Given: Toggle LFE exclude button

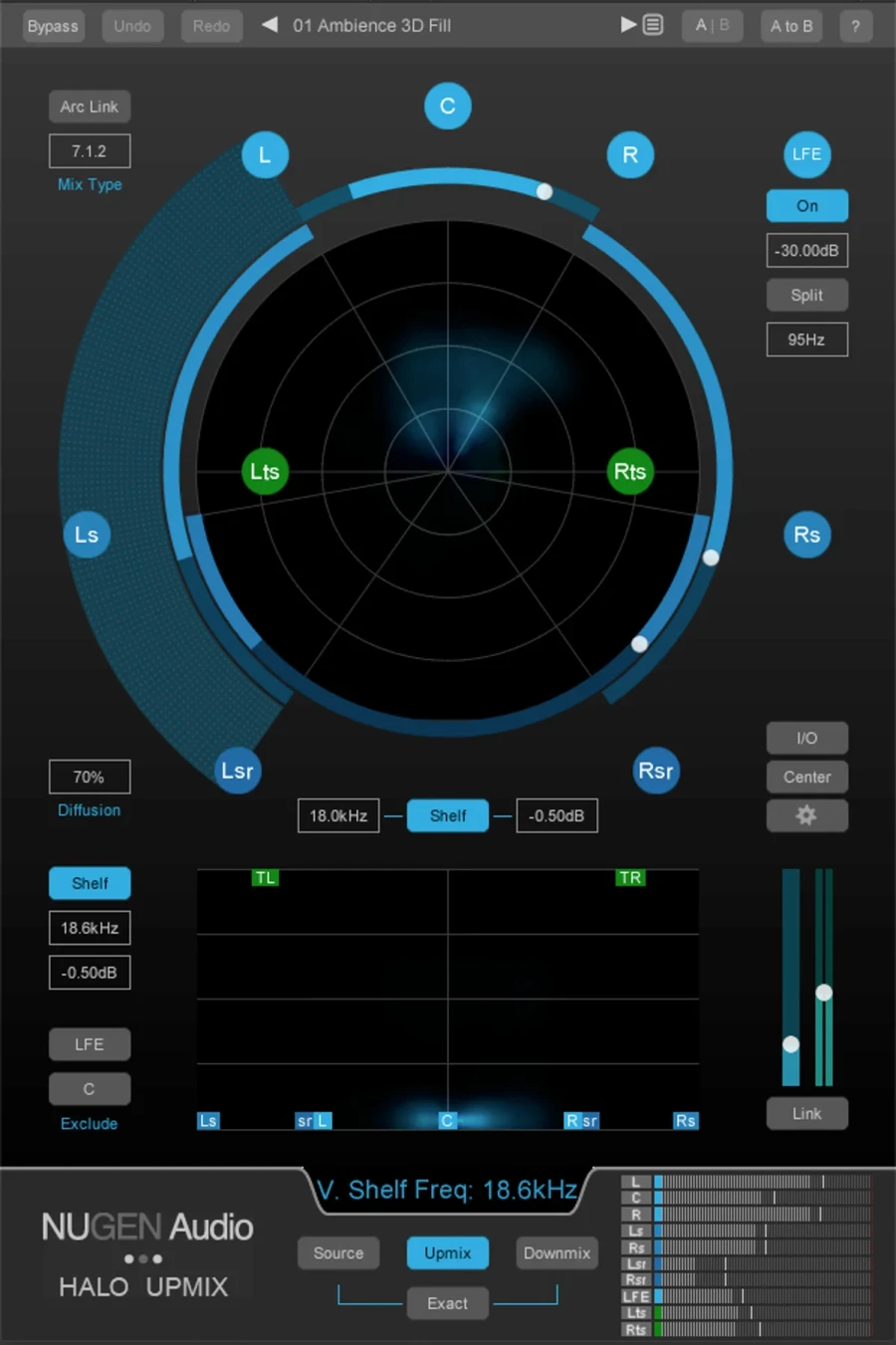Looking at the screenshot, I should (90, 1044).
